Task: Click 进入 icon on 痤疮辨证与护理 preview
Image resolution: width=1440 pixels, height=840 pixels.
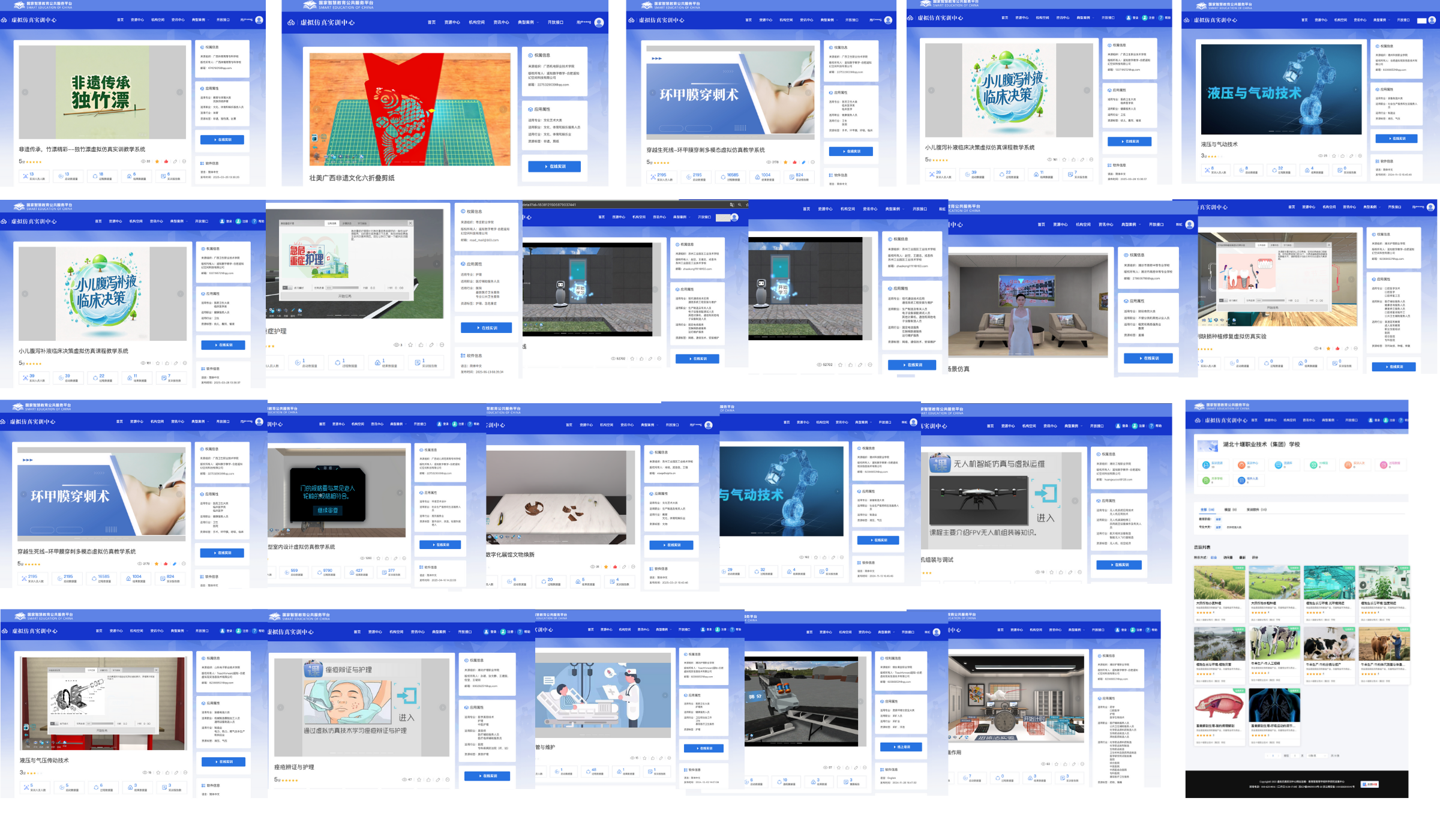Action: coord(406,696)
